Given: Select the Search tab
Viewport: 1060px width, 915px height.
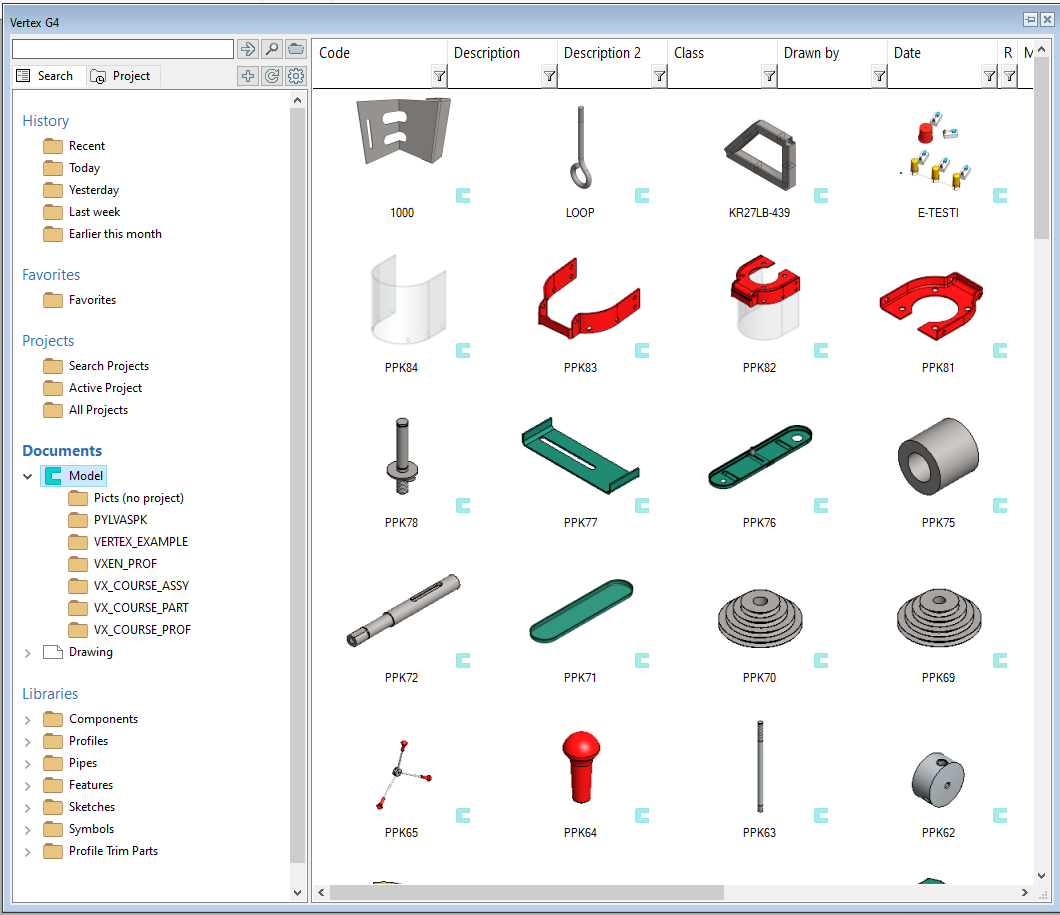Looking at the screenshot, I should tap(46, 76).
